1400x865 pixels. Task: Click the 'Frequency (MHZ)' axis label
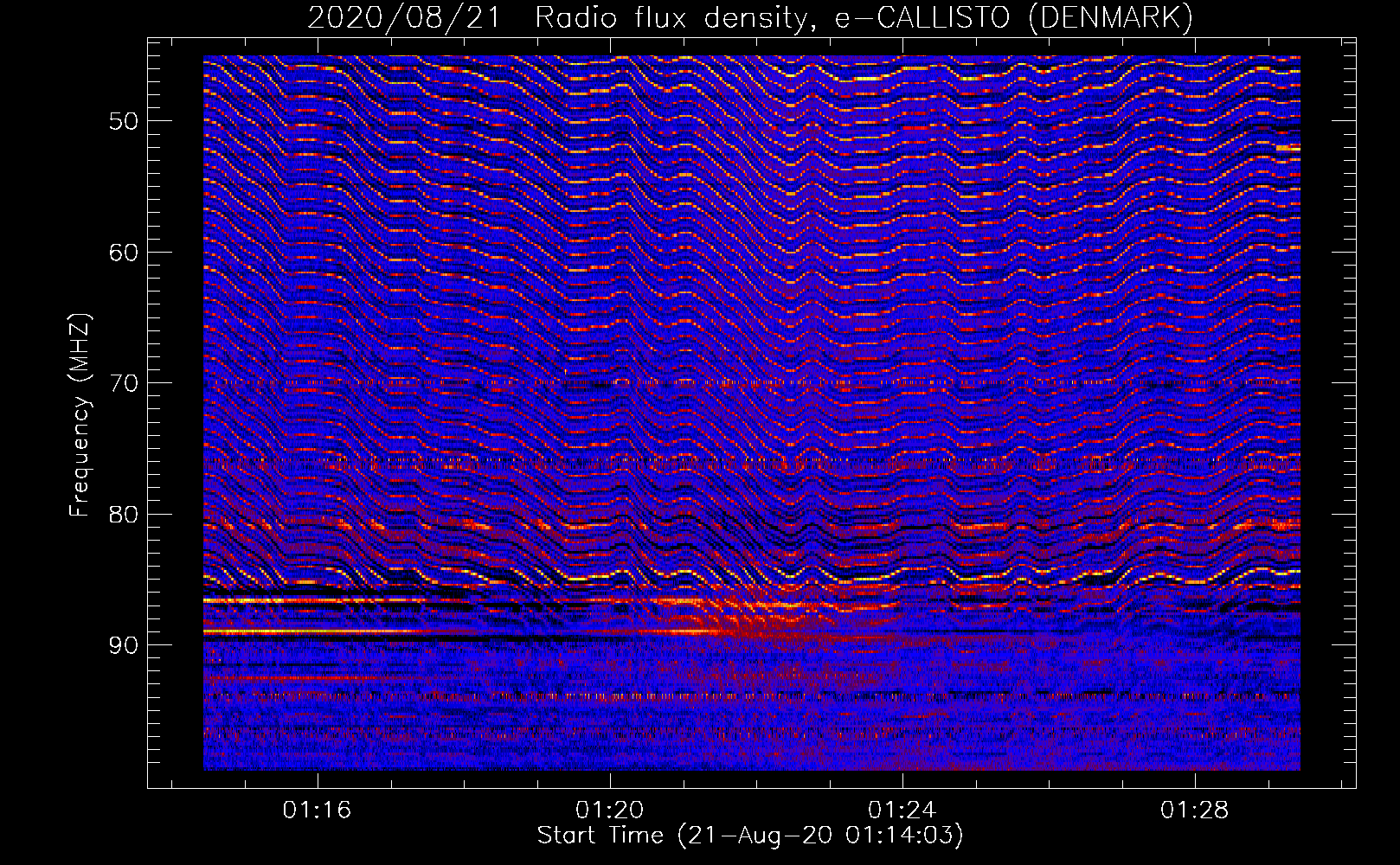(79, 415)
